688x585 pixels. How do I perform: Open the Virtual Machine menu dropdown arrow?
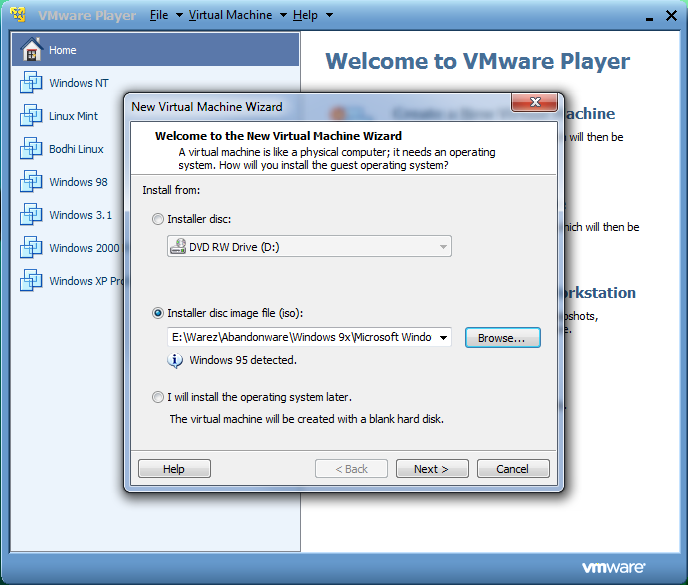[283, 15]
